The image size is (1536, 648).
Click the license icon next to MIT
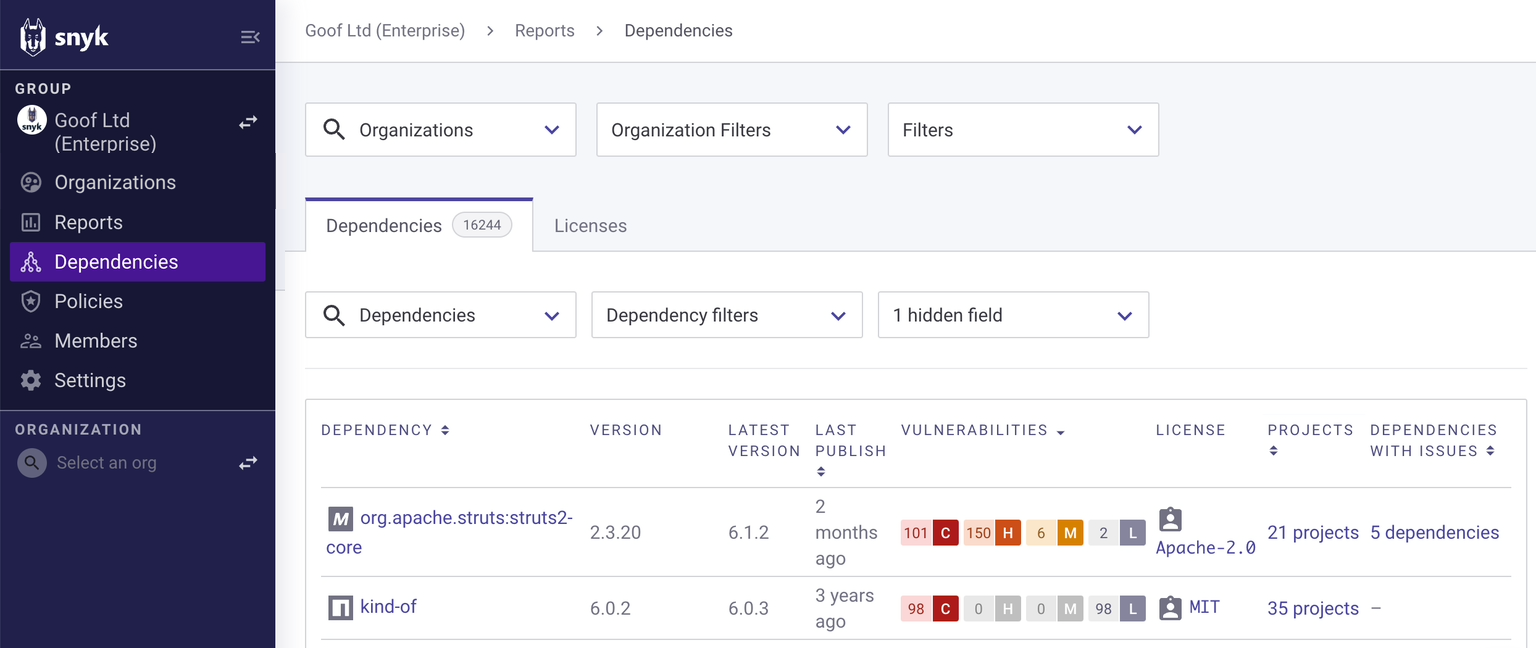click(x=1170, y=608)
